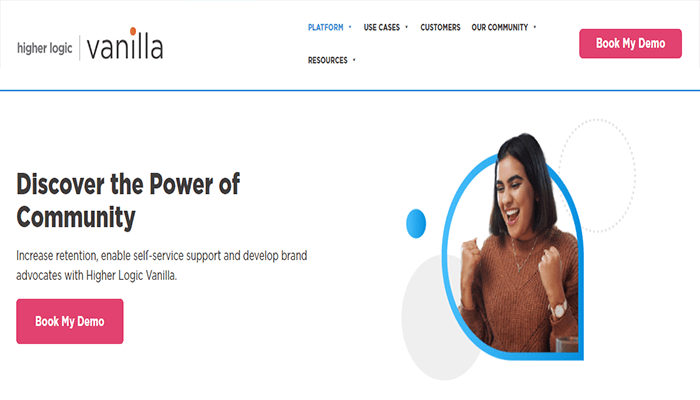Click the vanilla brand logo
The image size is (700, 400).
tap(125, 44)
